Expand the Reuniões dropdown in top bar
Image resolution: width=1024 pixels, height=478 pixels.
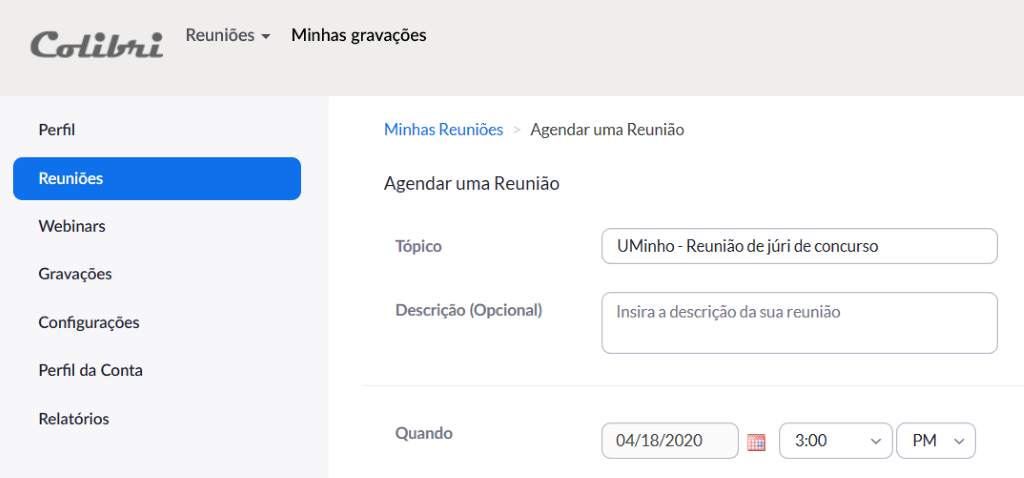[x=228, y=36]
